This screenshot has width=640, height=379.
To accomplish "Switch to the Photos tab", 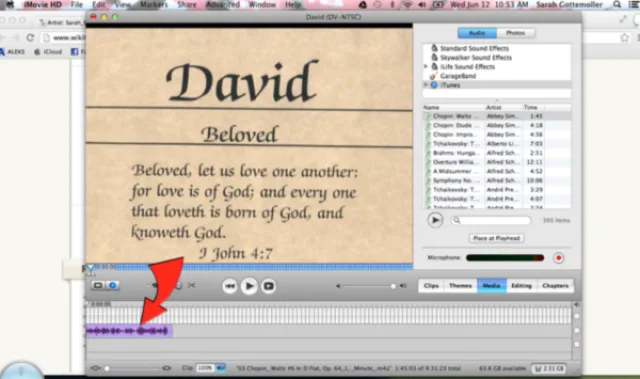I will click(516, 33).
